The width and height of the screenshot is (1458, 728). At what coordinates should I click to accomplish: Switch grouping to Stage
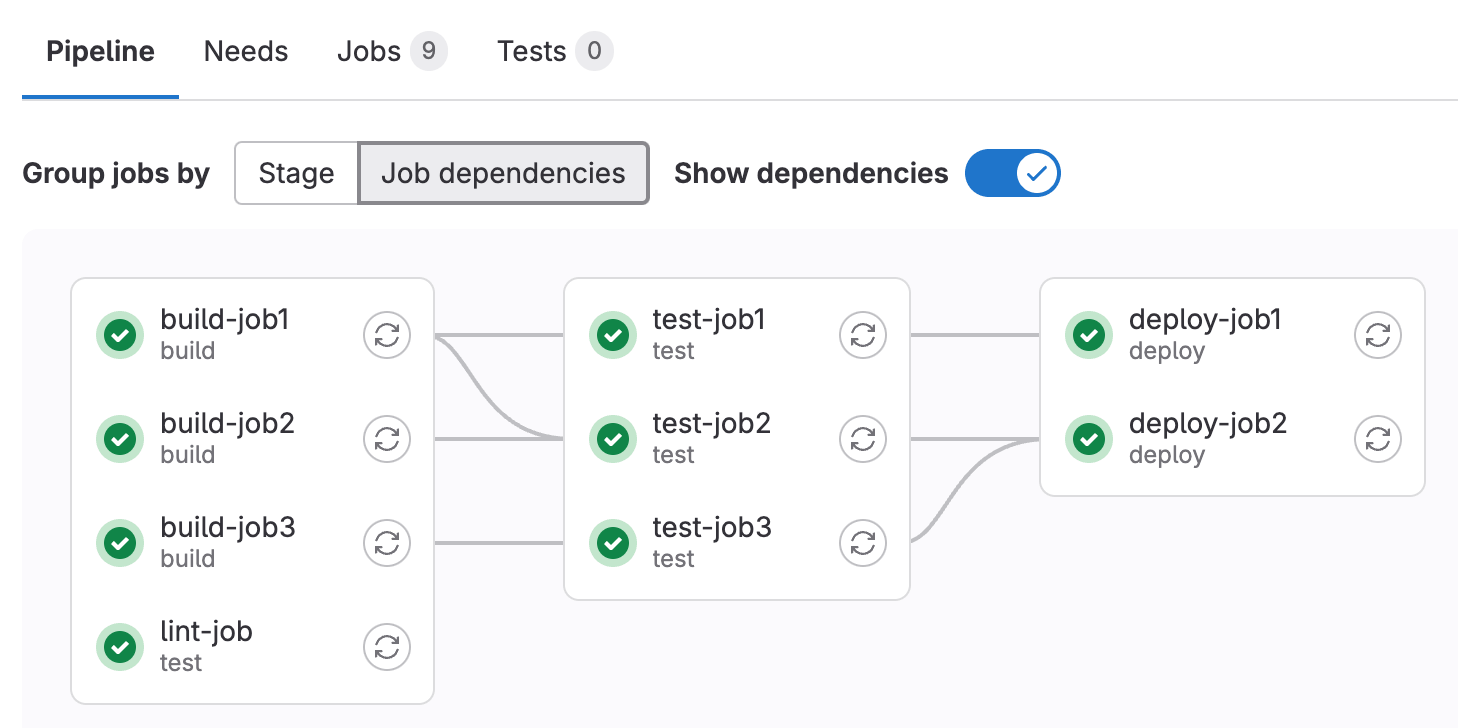click(x=296, y=173)
